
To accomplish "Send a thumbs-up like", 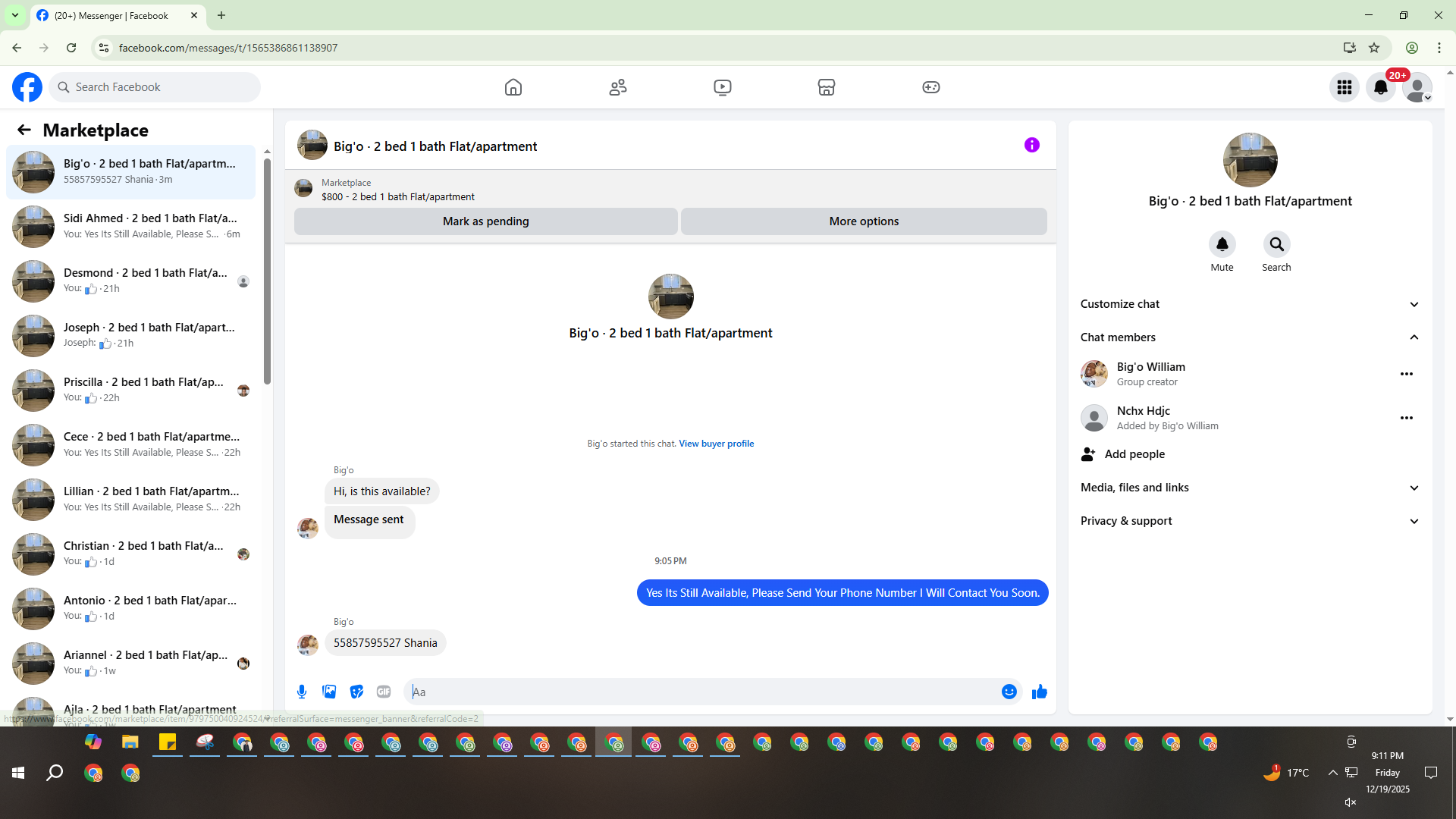I will (x=1039, y=692).
